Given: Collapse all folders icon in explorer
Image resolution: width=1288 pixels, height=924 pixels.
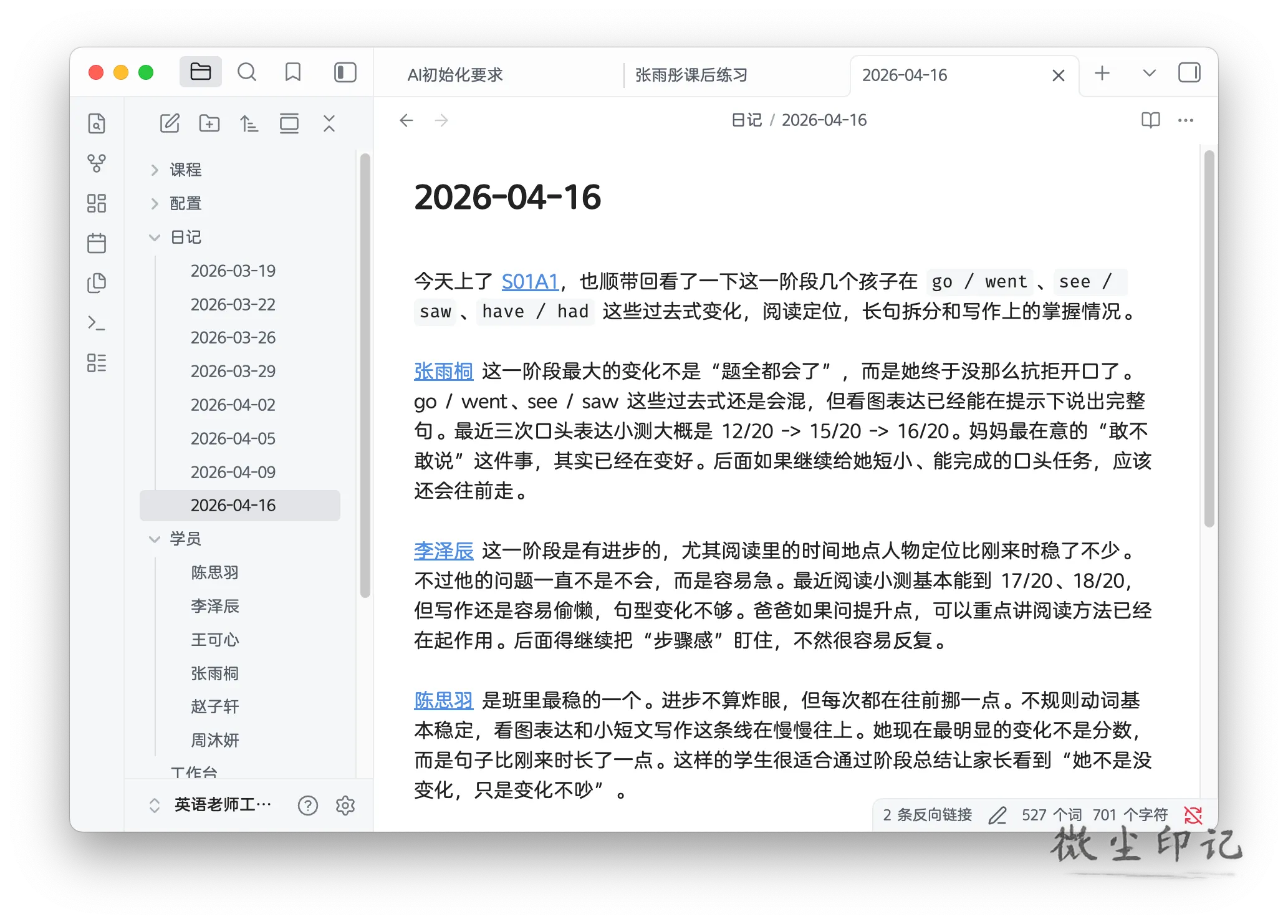Looking at the screenshot, I should (x=329, y=123).
